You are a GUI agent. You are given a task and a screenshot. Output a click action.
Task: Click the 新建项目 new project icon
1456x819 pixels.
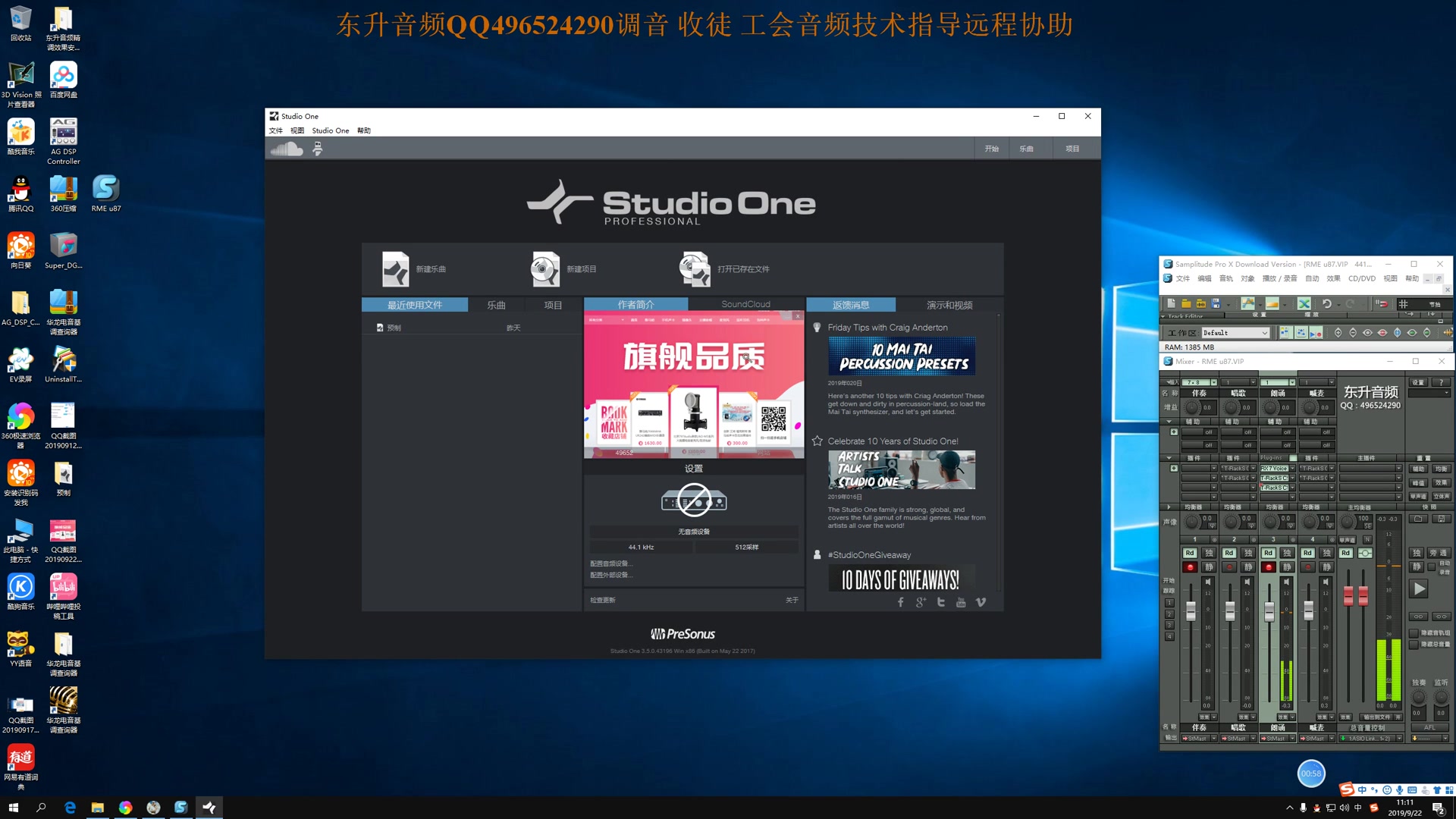545,269
